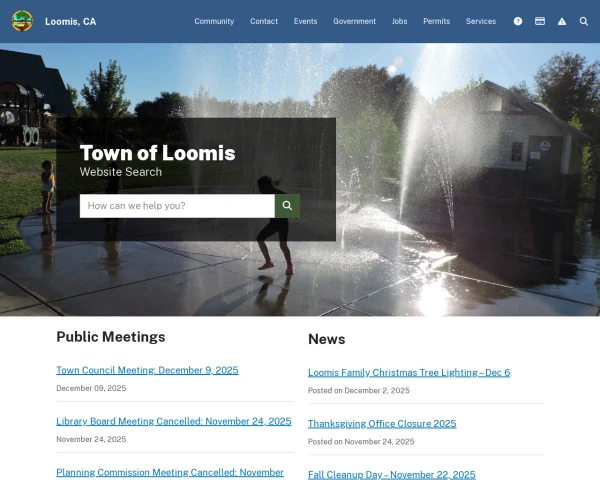Open the help question mark icon
This screenshot has width=600, height=480.
click(518, 21)
